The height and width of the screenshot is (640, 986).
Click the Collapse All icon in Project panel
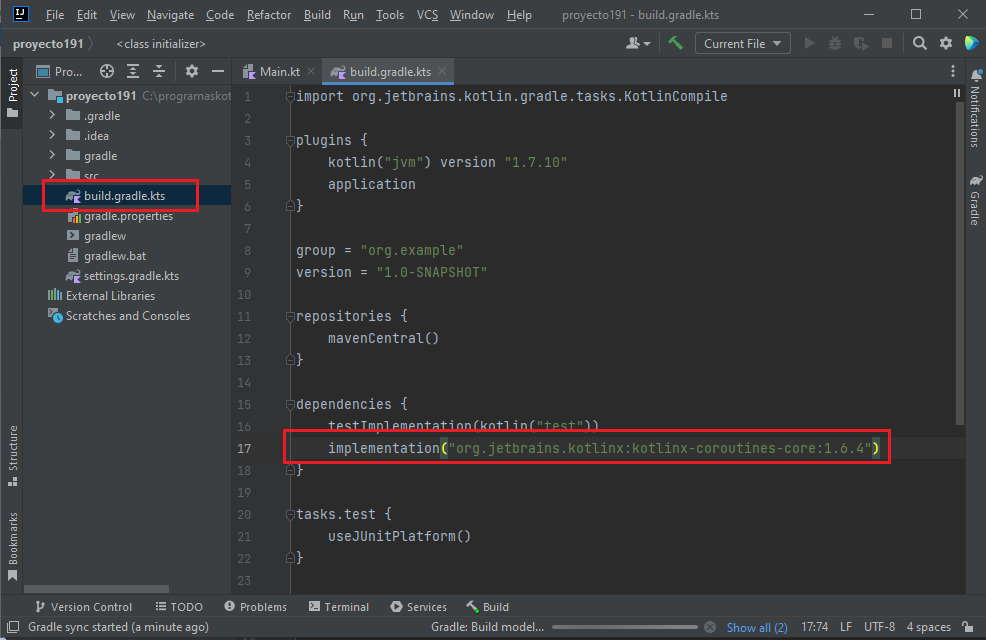(159, 72)
